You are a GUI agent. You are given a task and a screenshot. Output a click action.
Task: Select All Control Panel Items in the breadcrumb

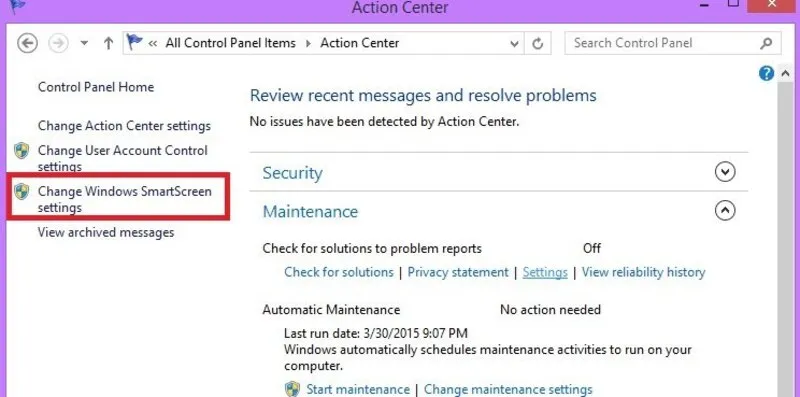point(231,43)
